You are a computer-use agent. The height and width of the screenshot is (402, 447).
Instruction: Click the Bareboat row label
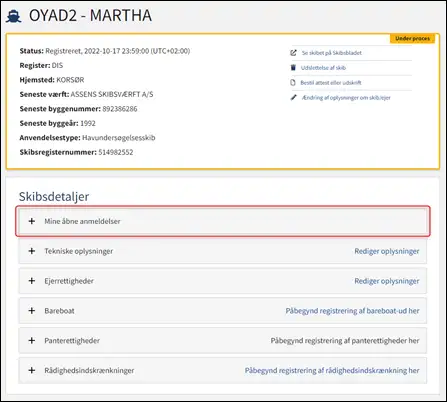point(59,311)
